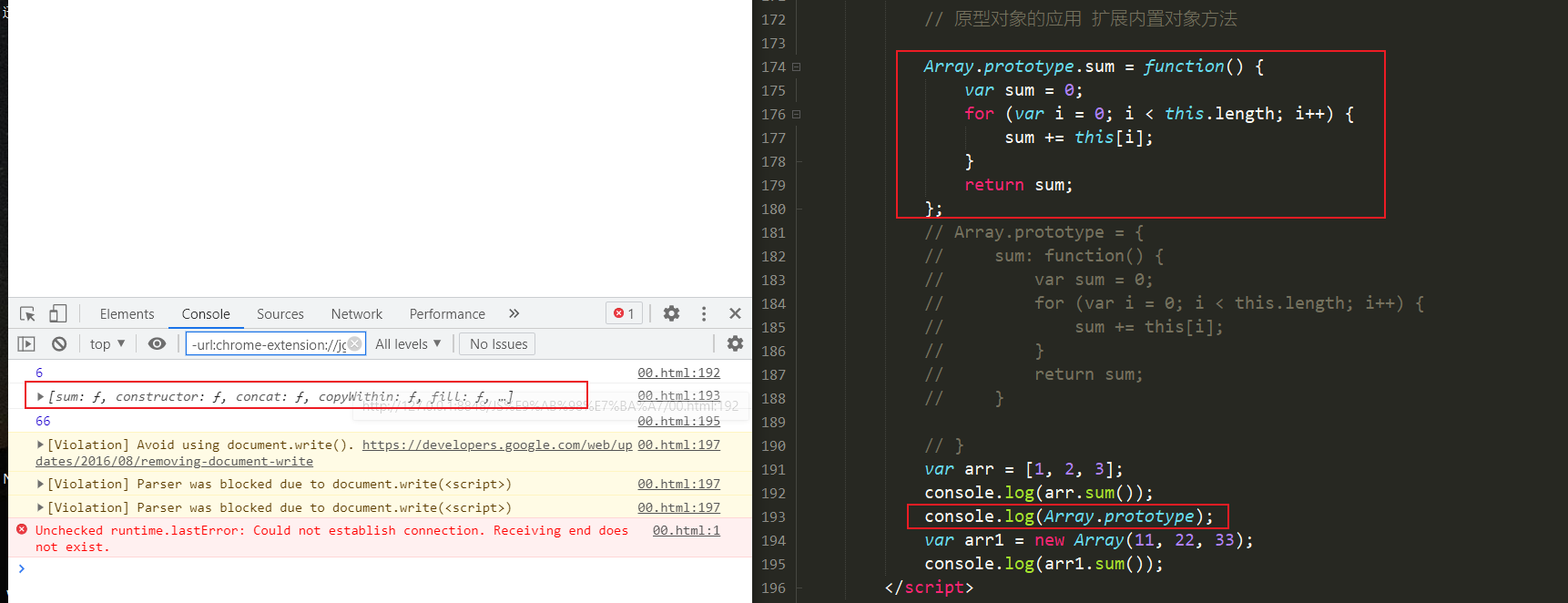The image size is (1568, 603).
Task: Open source link 00.html:192
Action: [678, 373]
